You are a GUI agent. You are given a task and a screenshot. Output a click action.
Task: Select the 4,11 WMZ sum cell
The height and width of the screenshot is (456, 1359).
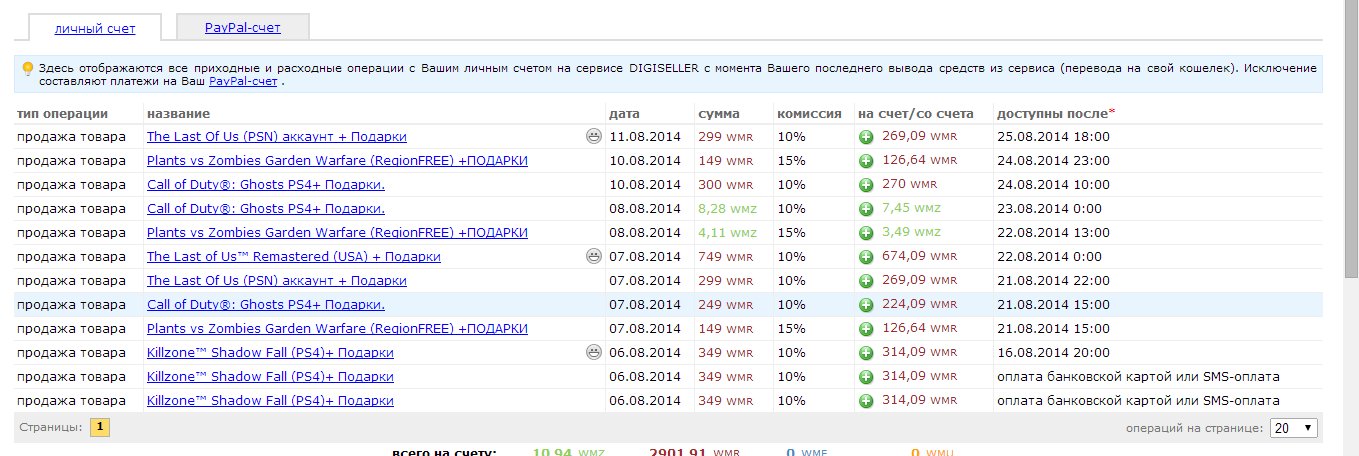tap(726, 233)
